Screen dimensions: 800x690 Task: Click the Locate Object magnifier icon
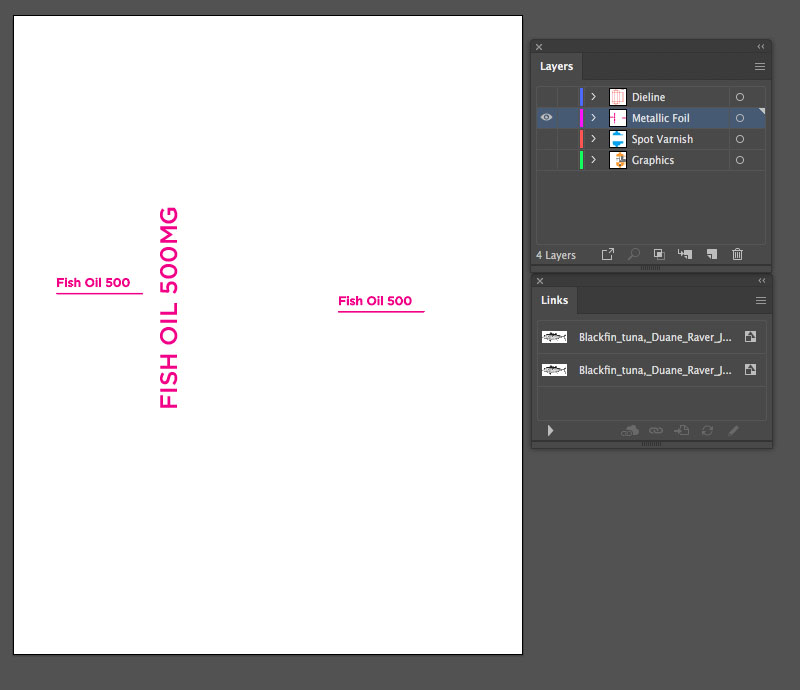point(633,254)
